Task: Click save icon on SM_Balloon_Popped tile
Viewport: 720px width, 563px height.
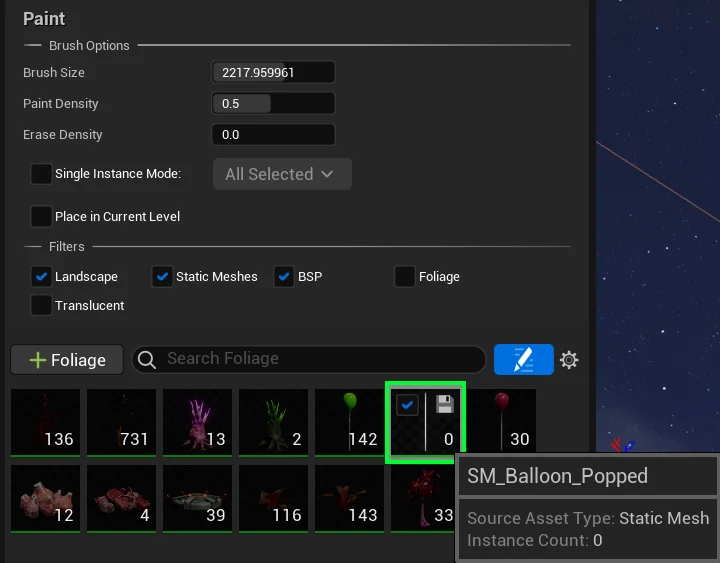Action: (445, 405)
